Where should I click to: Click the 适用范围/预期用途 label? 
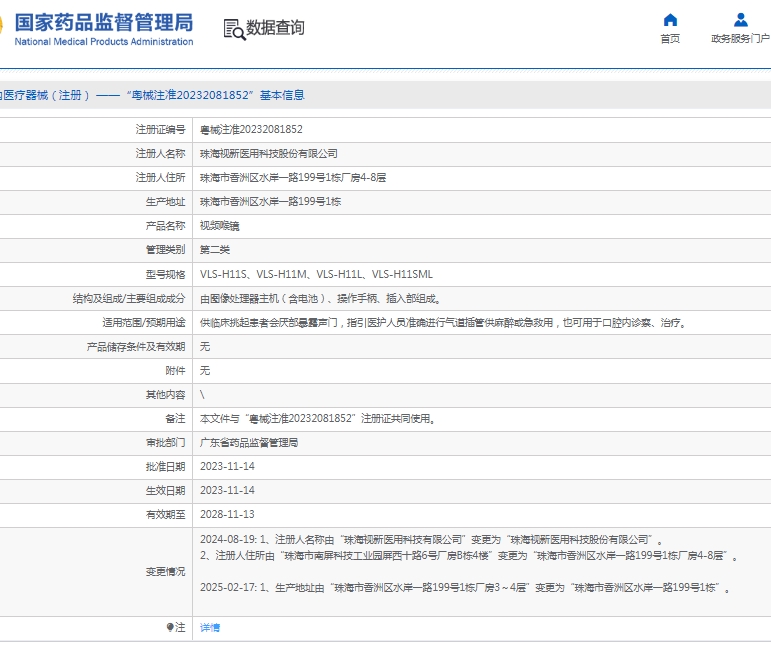[x=144, y=323]
